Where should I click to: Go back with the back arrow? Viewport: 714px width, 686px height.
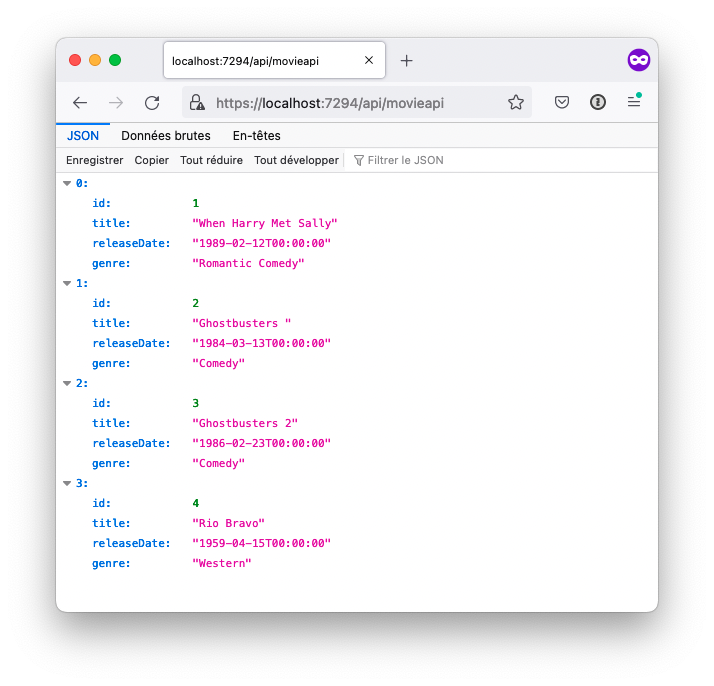[x=80, y=103]
